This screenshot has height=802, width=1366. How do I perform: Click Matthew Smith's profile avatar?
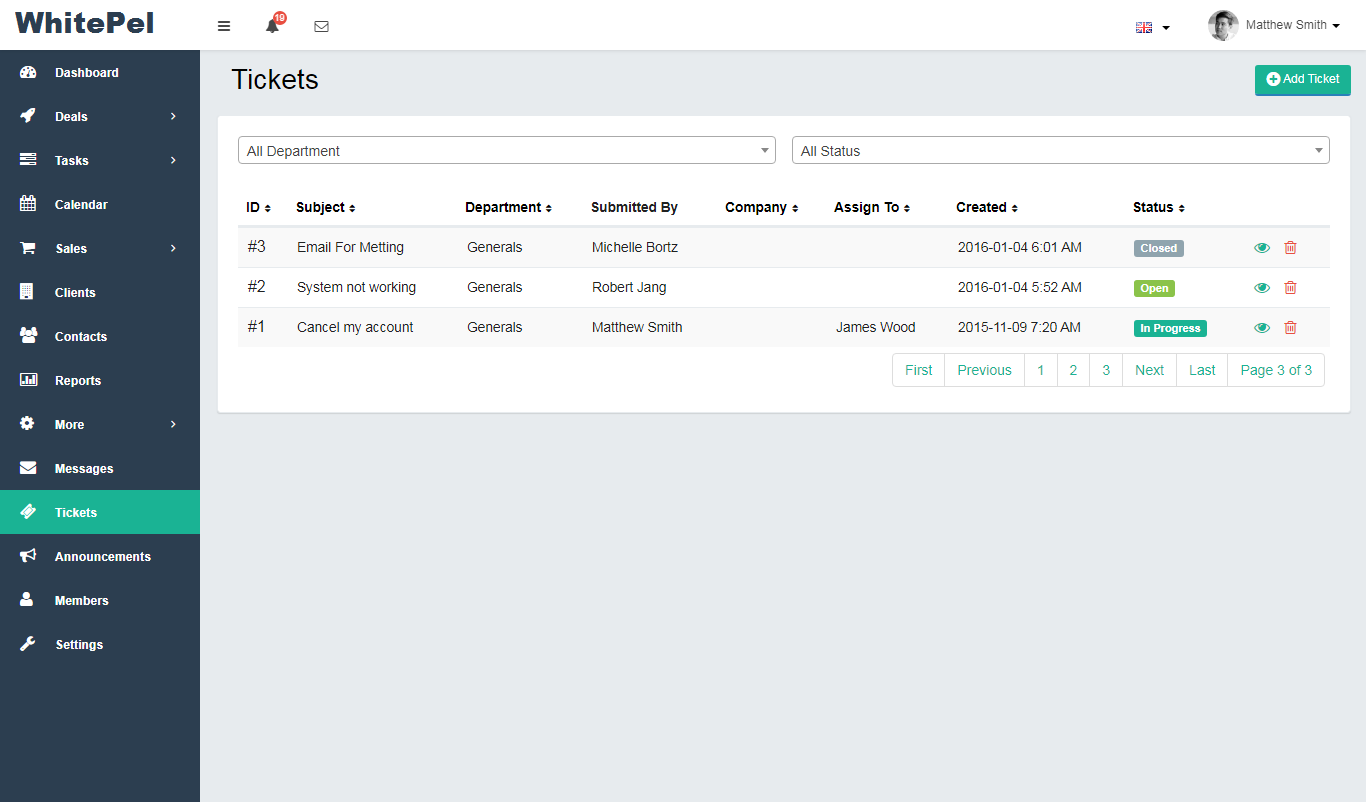(x=1223, y=25)
